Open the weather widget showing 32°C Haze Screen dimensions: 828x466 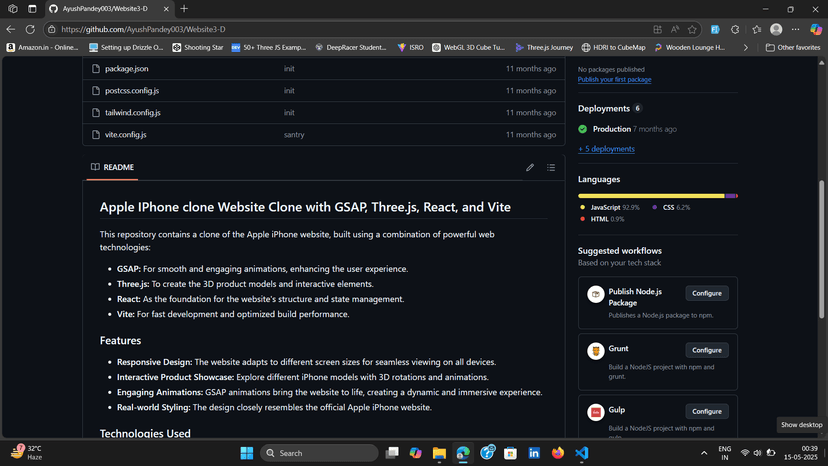(x=26, y=453)
